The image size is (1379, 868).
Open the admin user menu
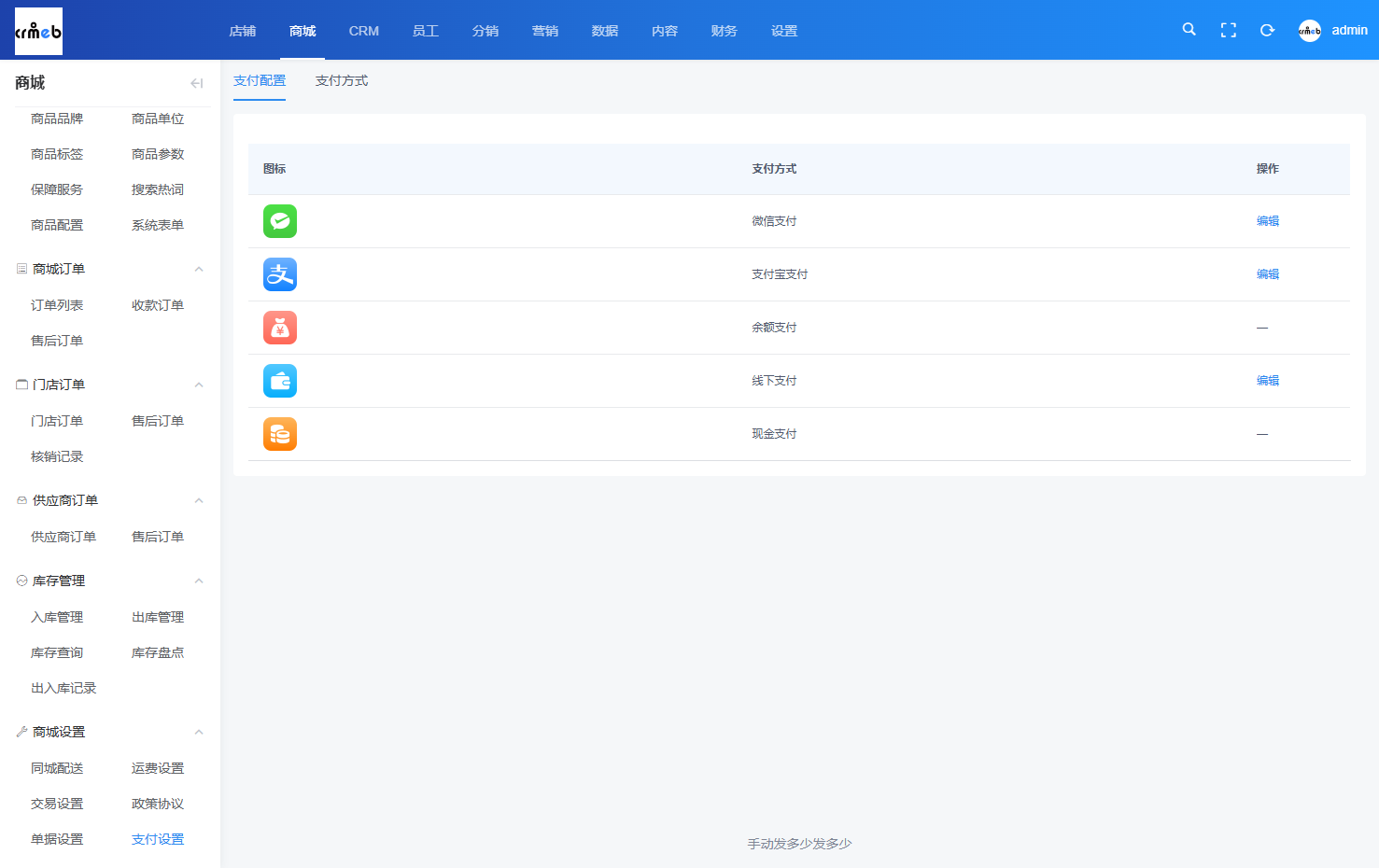tap(1333, 30)
